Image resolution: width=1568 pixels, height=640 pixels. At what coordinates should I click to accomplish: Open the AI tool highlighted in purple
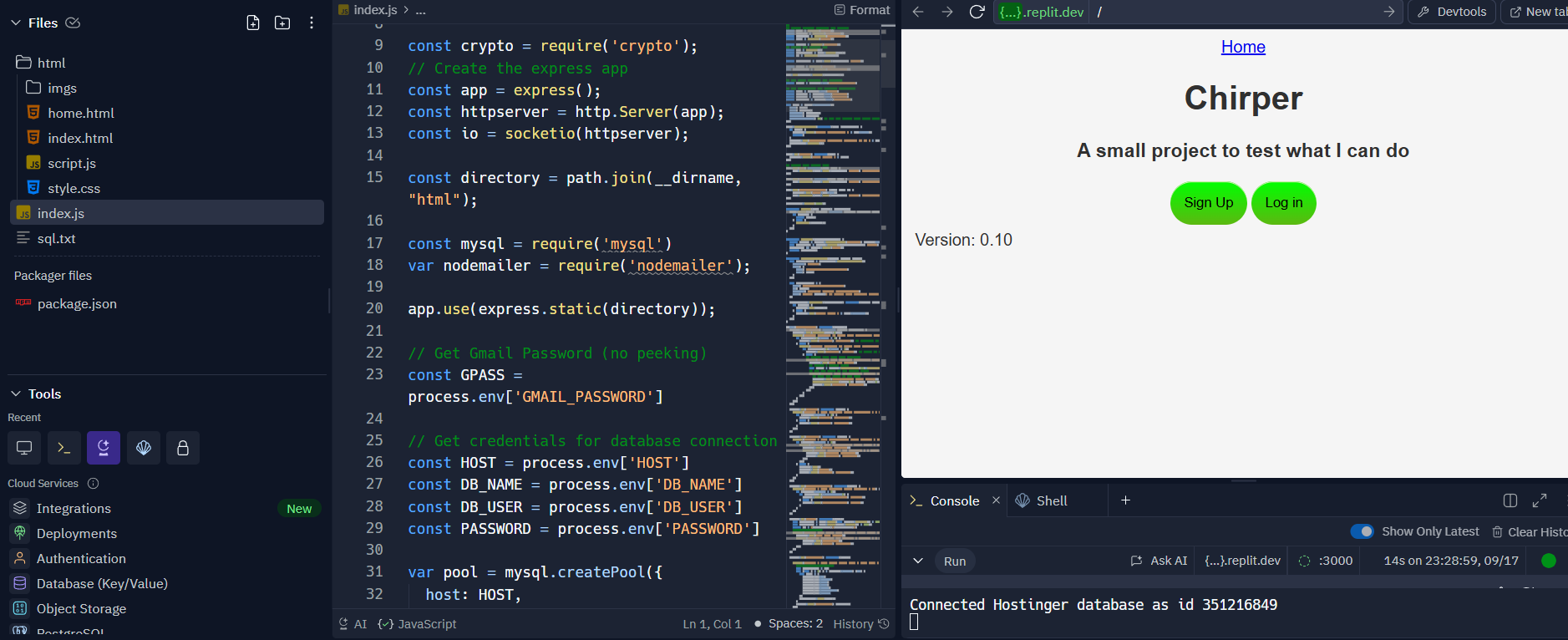click(104, 448)
